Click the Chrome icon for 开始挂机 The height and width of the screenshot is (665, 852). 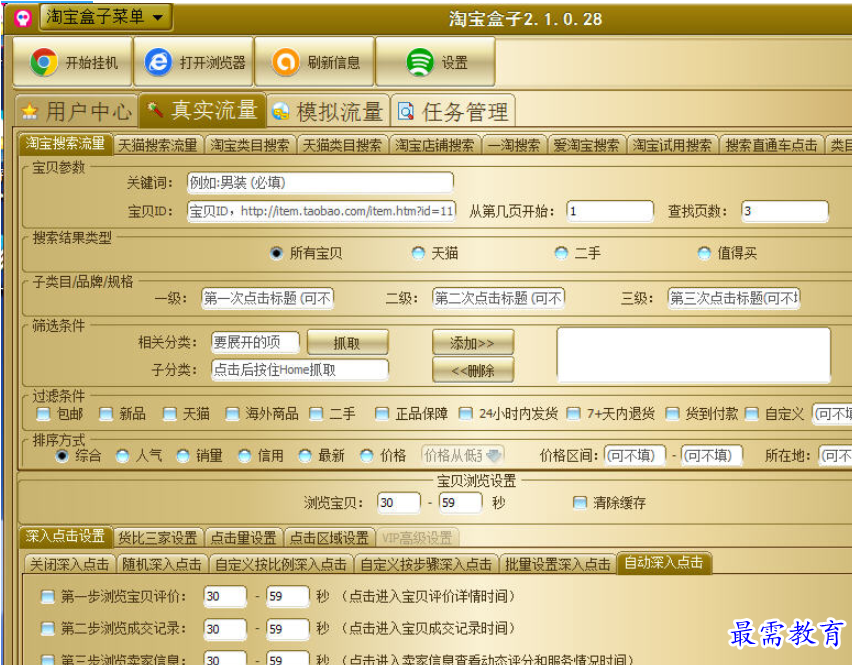(44, 62)
